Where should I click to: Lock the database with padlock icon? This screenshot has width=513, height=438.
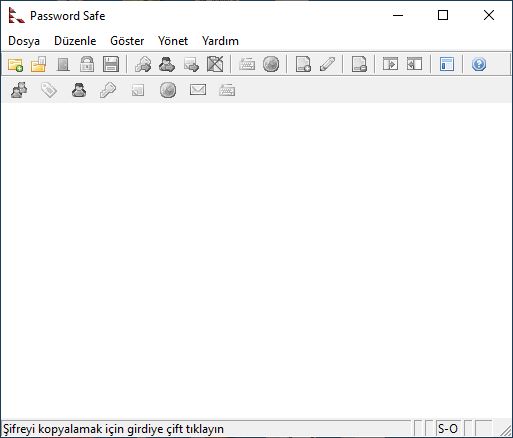[x=87, y=64]
